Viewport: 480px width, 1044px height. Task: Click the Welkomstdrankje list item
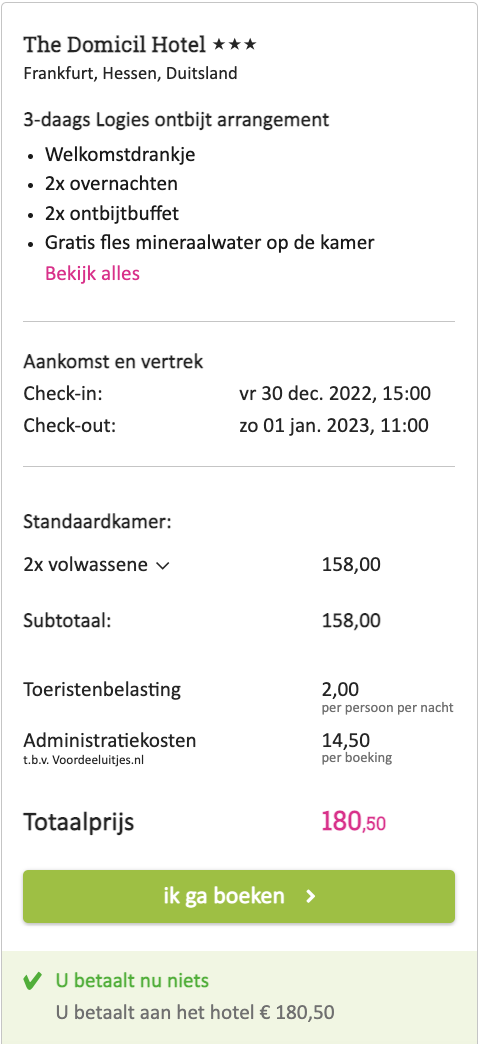(x=120, y=155)
